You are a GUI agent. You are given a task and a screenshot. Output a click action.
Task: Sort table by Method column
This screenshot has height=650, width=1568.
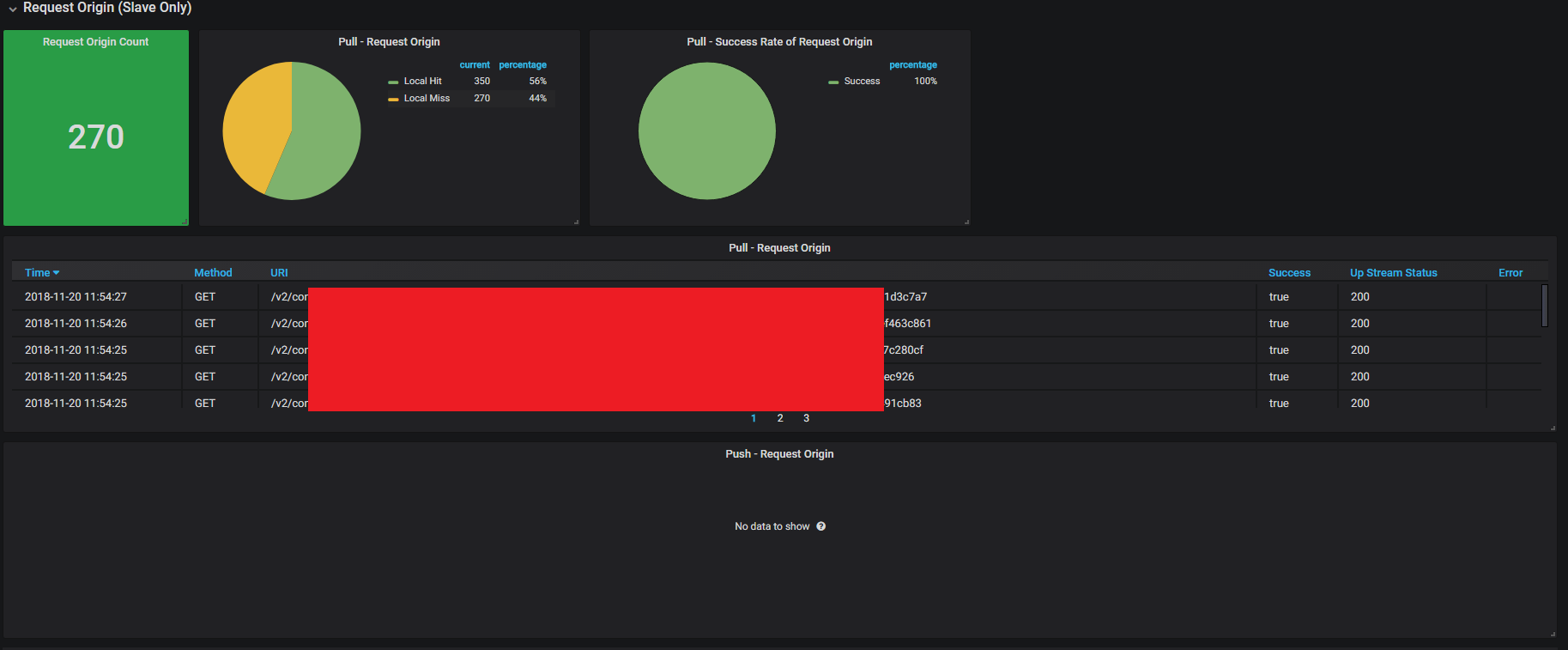213,273
